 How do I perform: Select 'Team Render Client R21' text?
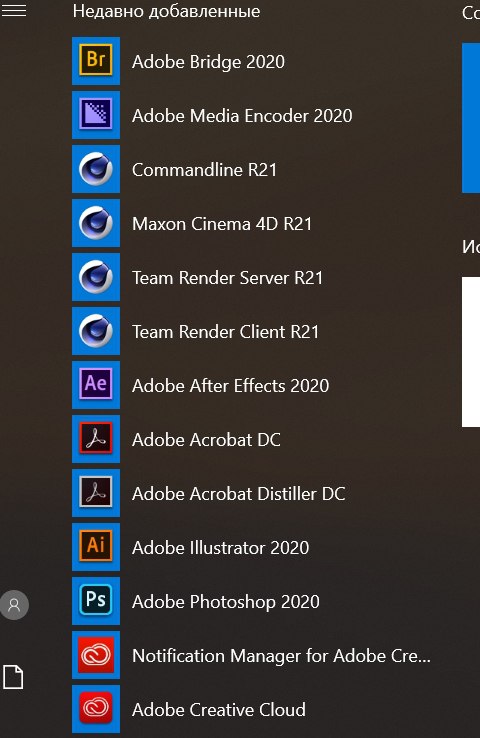pyautogui.click(x=226, y=332)
